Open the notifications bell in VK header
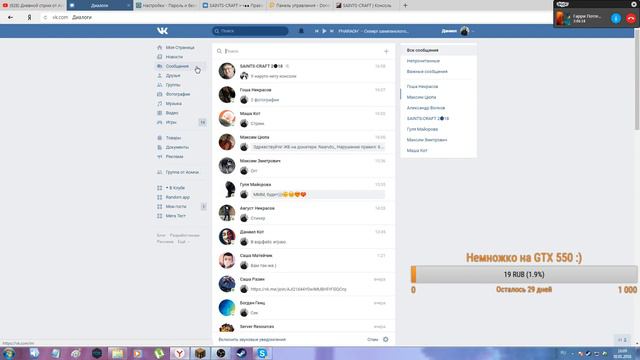The width and height of the screenshot is (640, 360). 301,31
